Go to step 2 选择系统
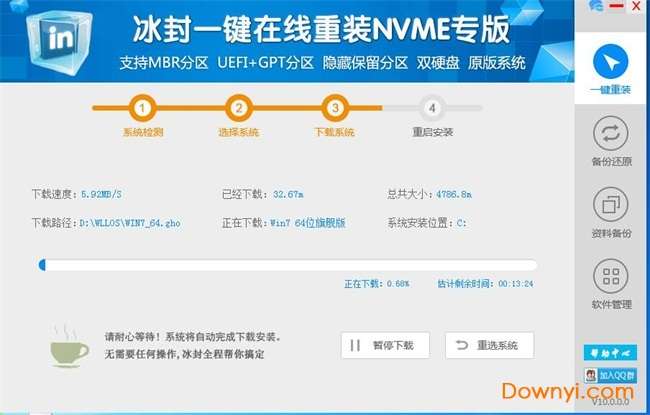Viewport: 650px width, 415px height. click(x=239, y=108)
